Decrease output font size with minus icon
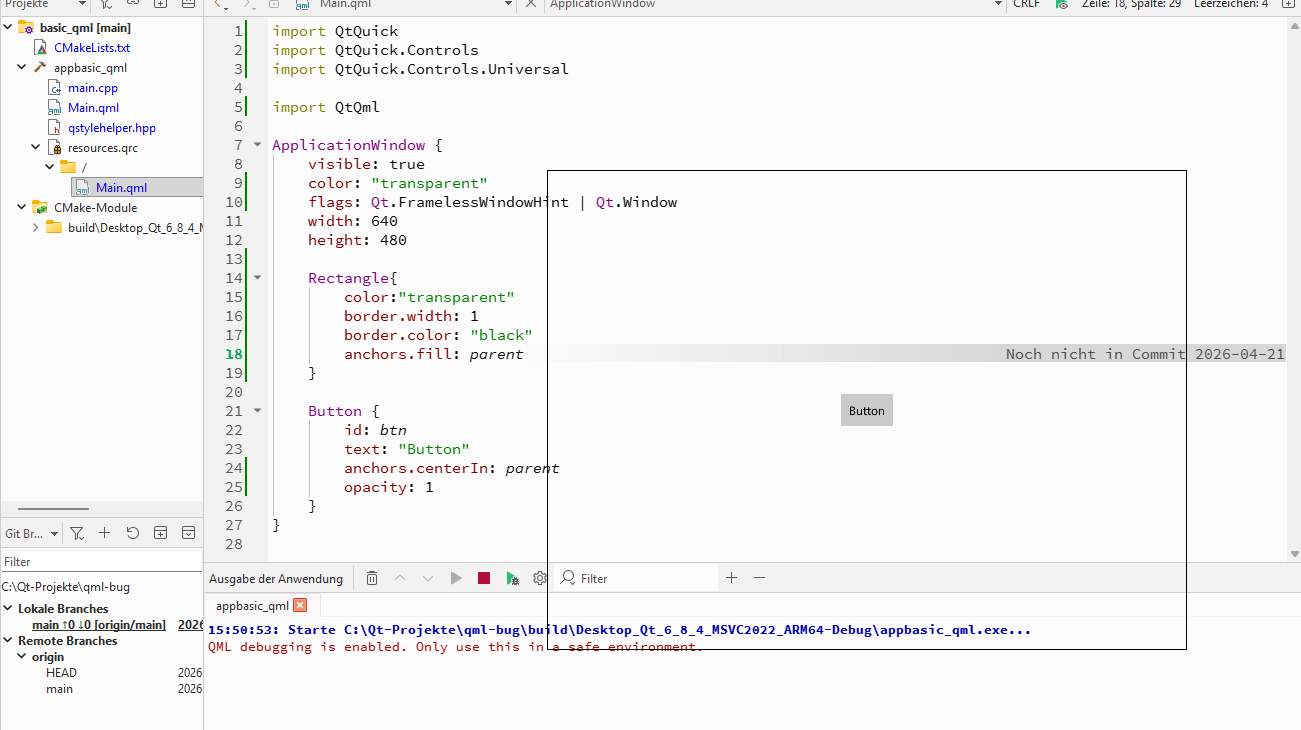 tap(759, 578)
